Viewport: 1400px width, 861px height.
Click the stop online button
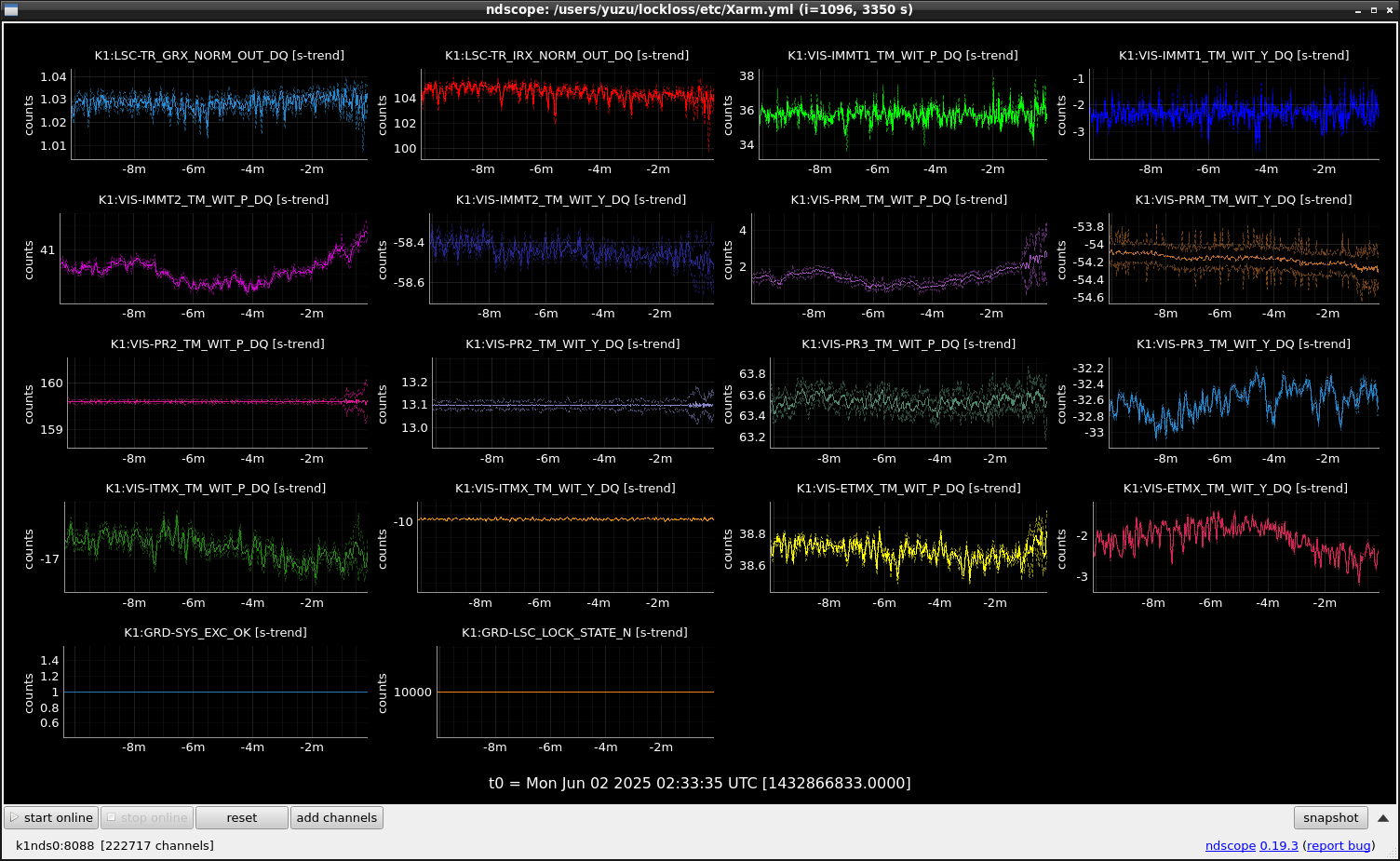[147, 817]
